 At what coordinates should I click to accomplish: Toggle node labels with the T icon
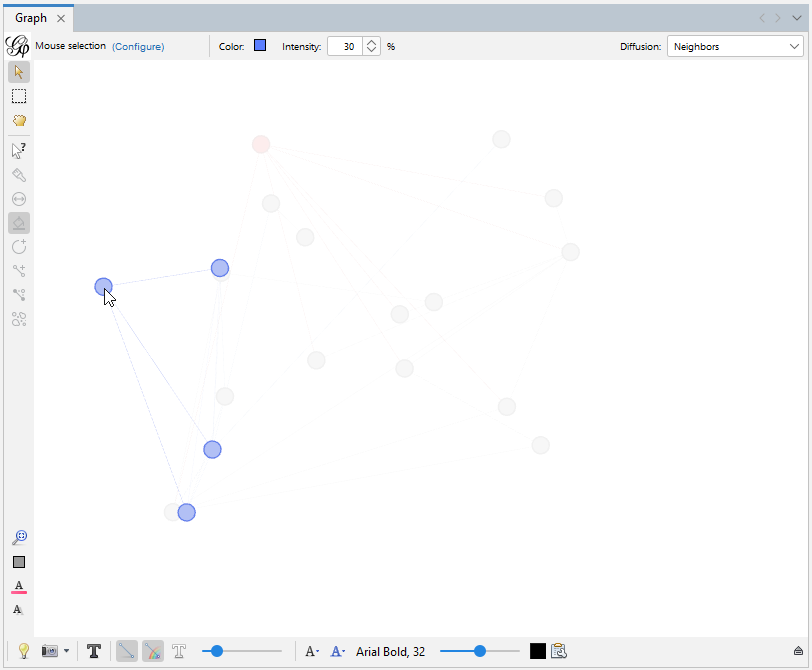coord(94,651)
